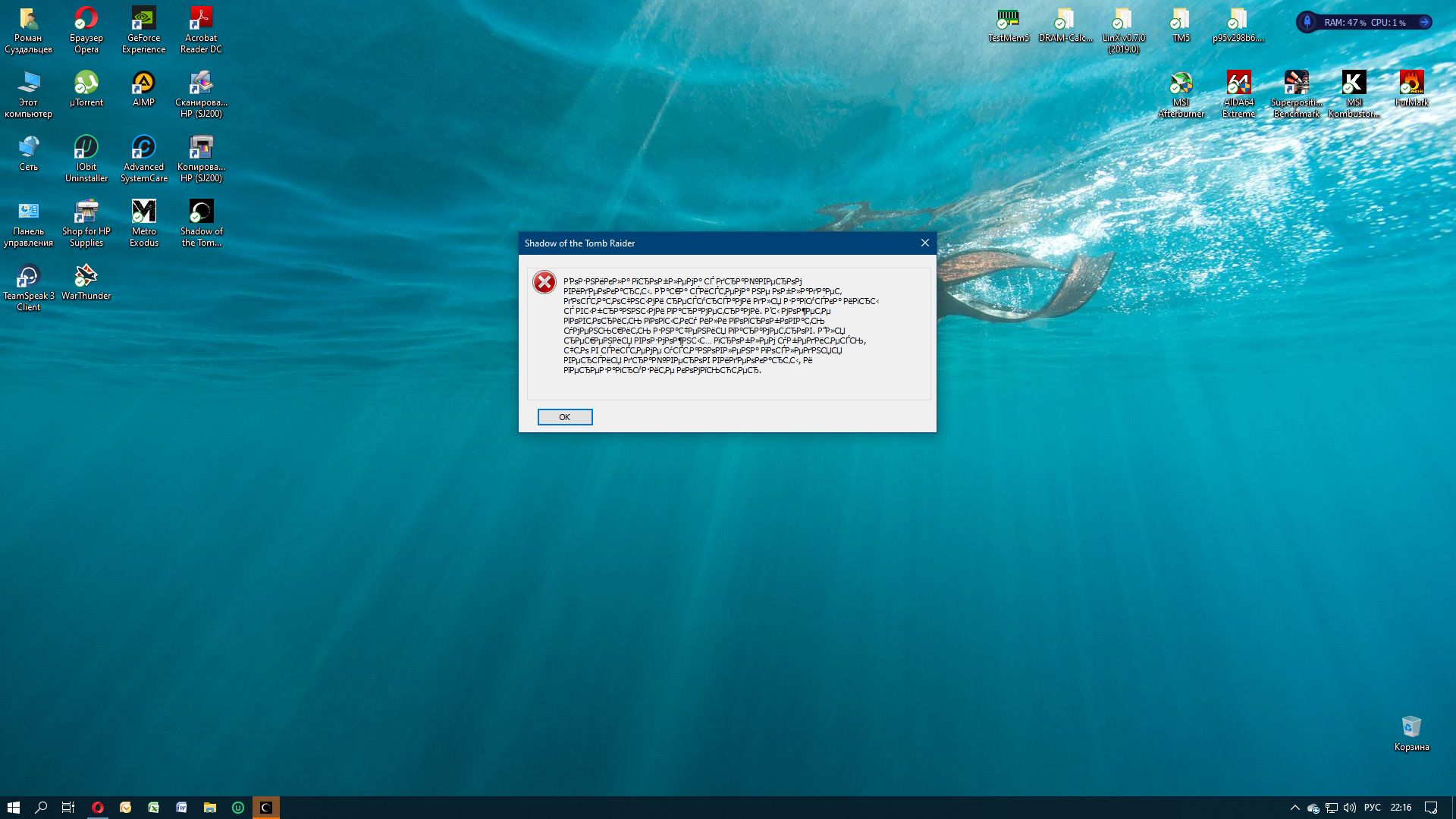Open the GeForce Experience desktop icon
The height and width of the screenshot is (819, 1456).
[x=143, y=29]
